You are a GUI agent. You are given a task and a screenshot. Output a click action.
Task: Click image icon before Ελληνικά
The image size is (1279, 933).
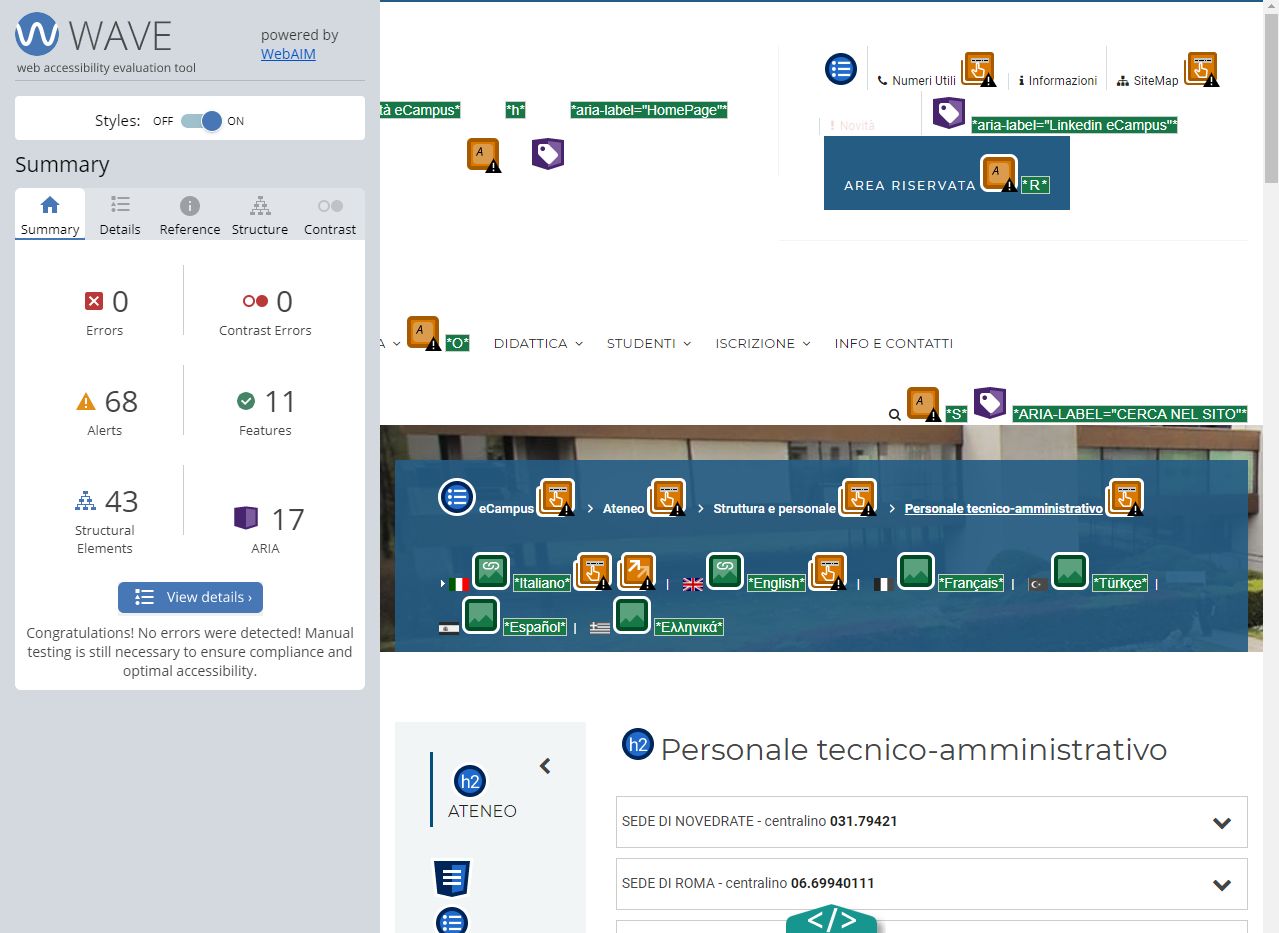(x=632, y=615)
